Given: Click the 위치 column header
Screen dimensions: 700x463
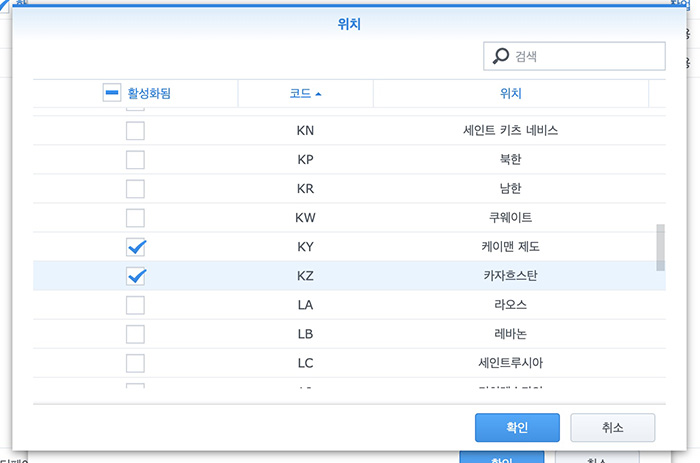Looking at the screenshot, I should (x=510, y=93).
